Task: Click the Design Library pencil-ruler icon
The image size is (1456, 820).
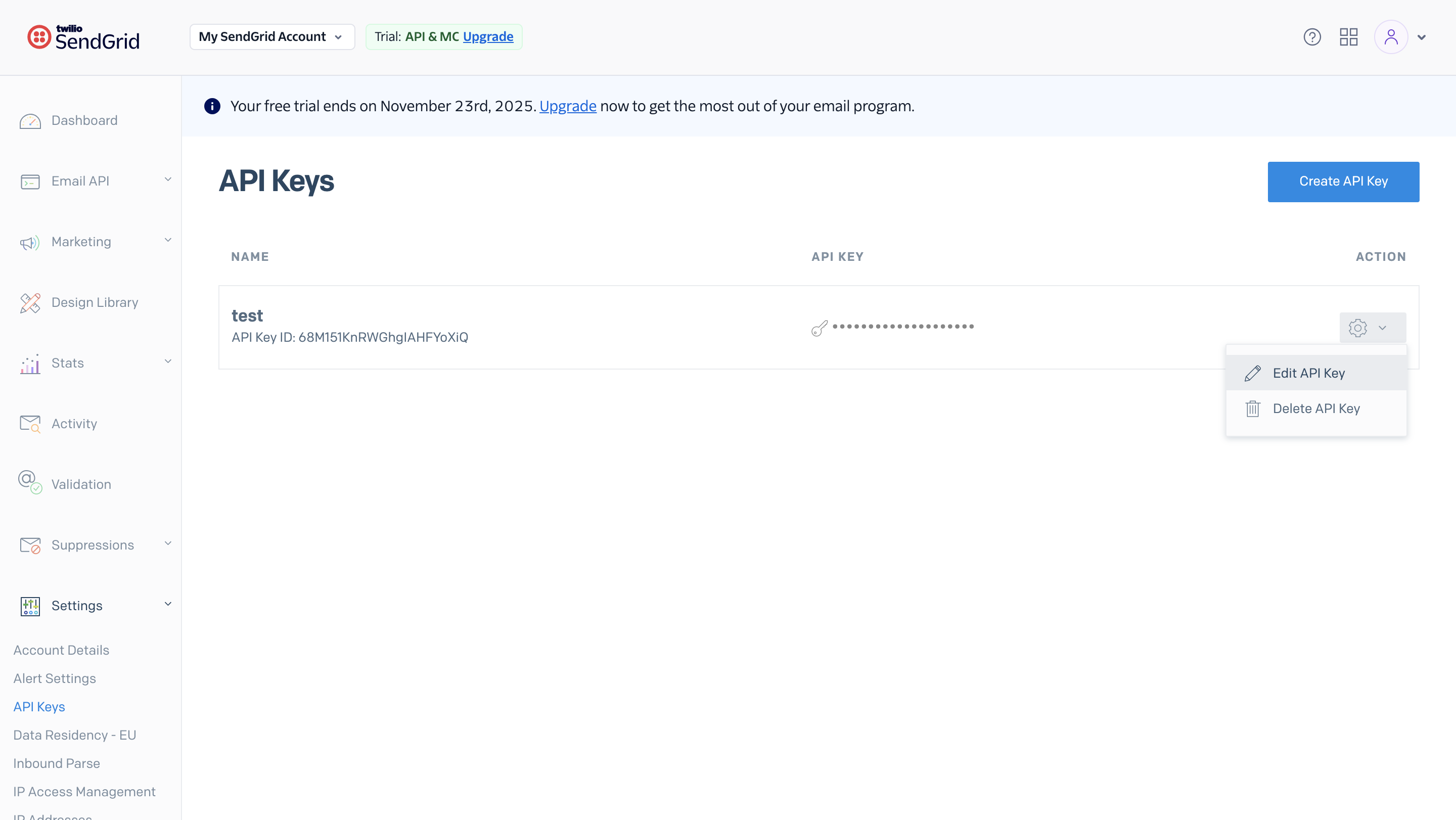Action: tap(30, 303)
